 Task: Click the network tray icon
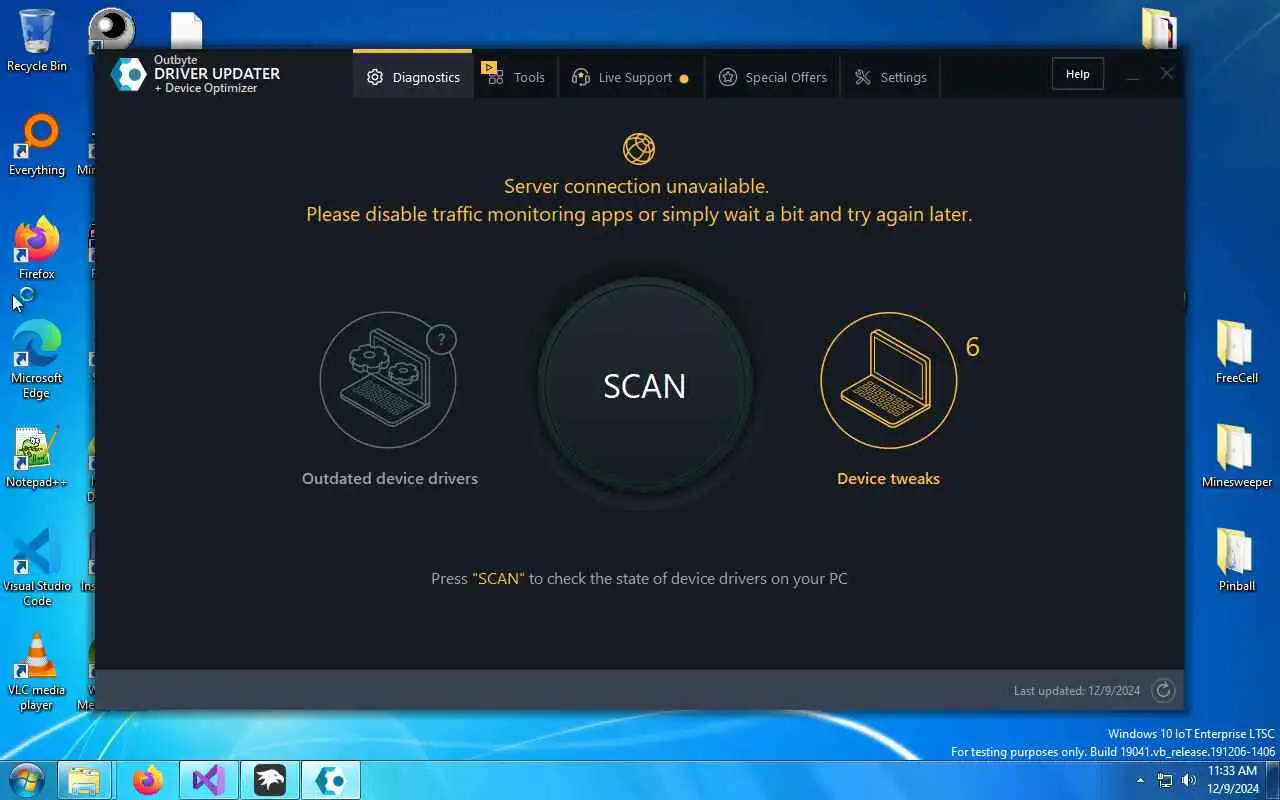click(1165, 780)
